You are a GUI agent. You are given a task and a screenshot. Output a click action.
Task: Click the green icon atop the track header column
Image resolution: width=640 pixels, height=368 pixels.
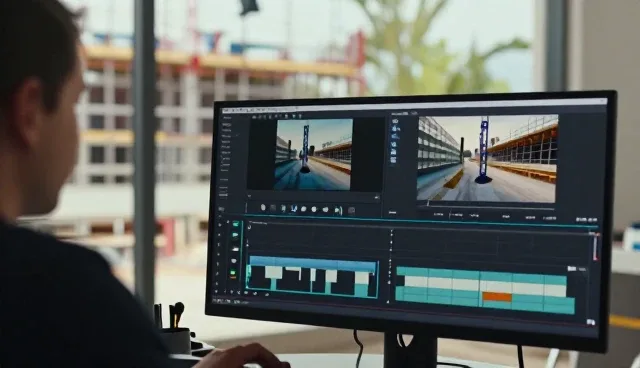pyautogui.click(x=236, y=224)
